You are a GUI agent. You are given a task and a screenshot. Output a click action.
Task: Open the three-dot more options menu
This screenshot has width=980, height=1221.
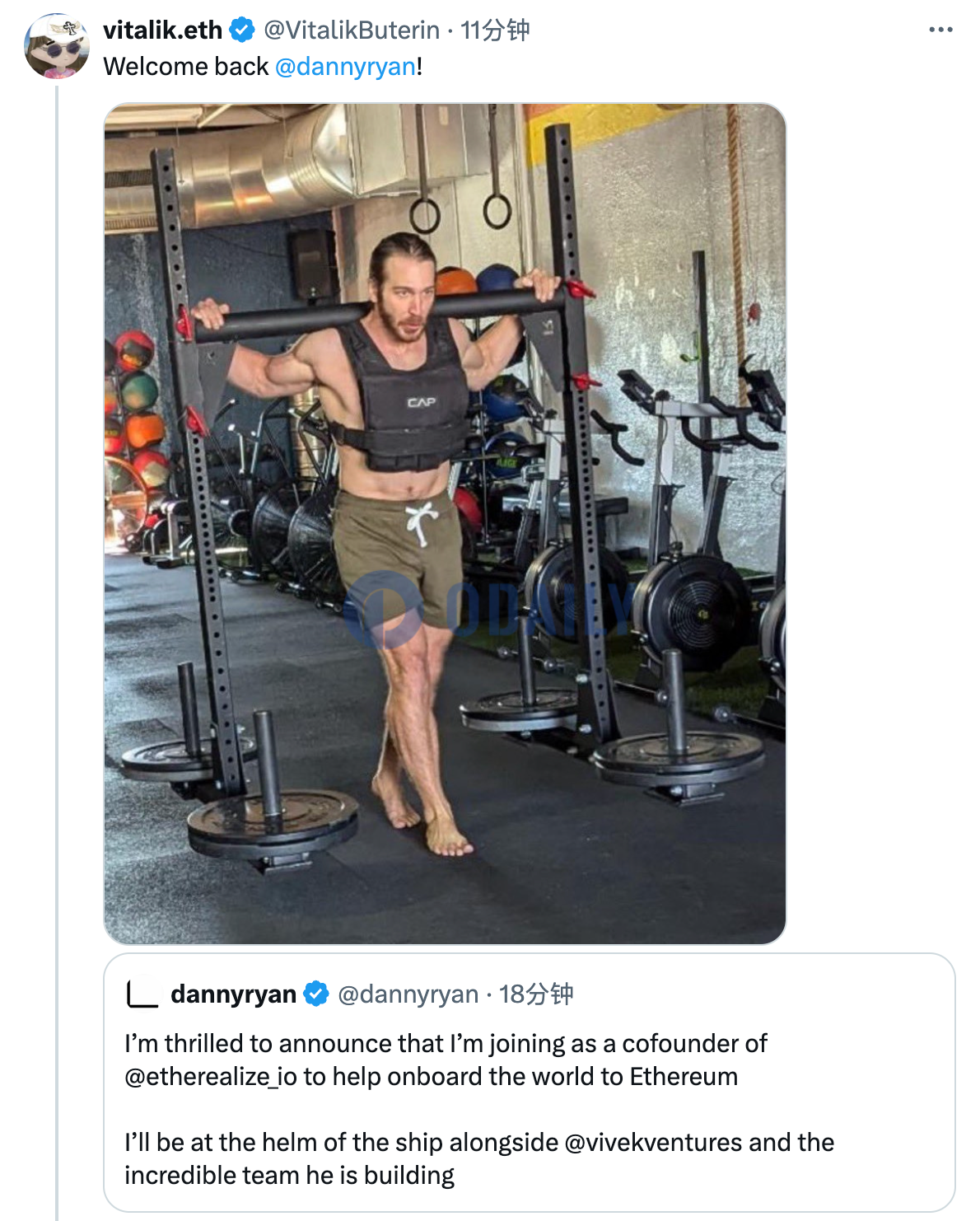coord(940,30)
